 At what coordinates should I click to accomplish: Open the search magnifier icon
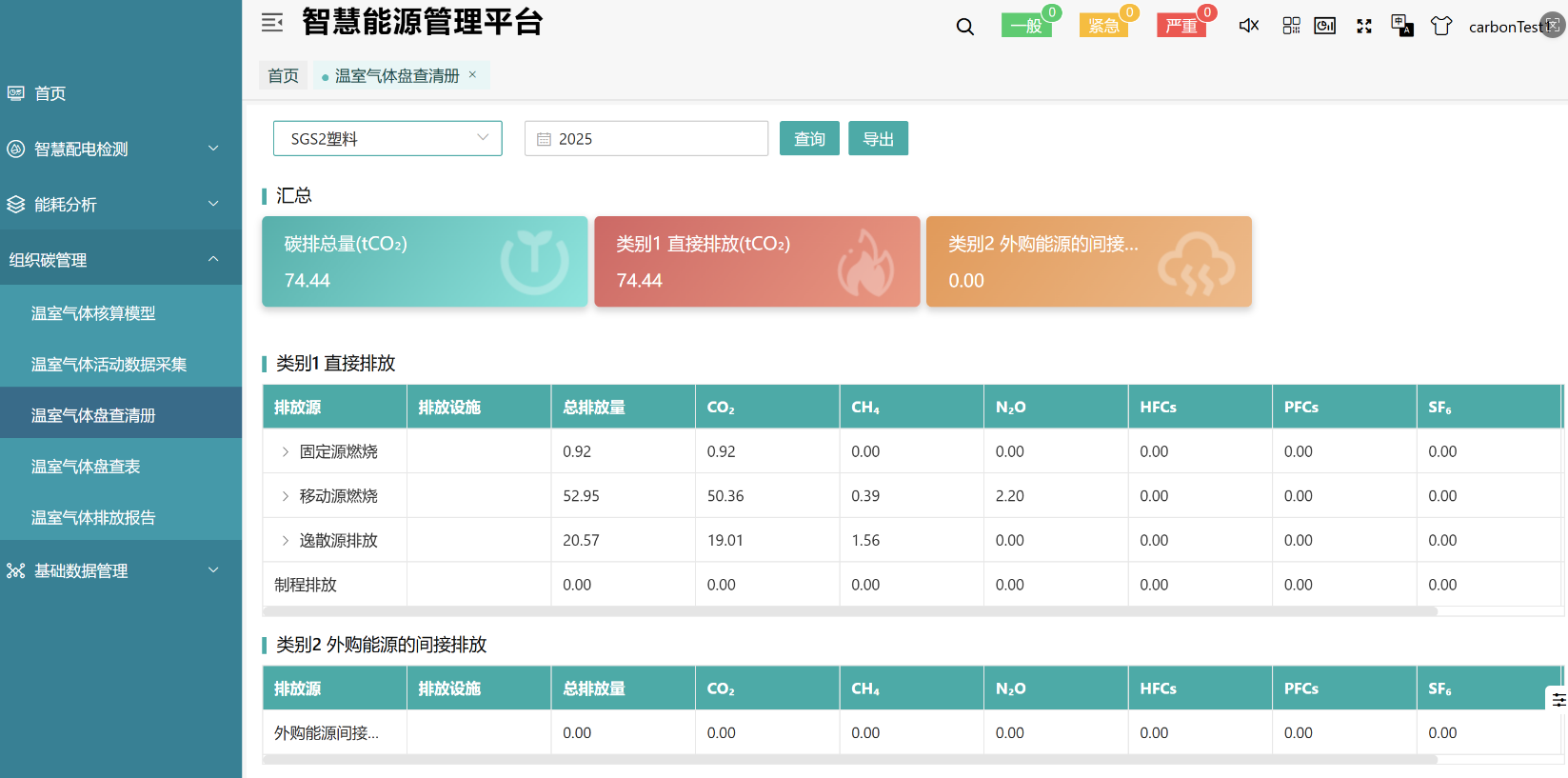pyautogui.click(x=965, y=27)
